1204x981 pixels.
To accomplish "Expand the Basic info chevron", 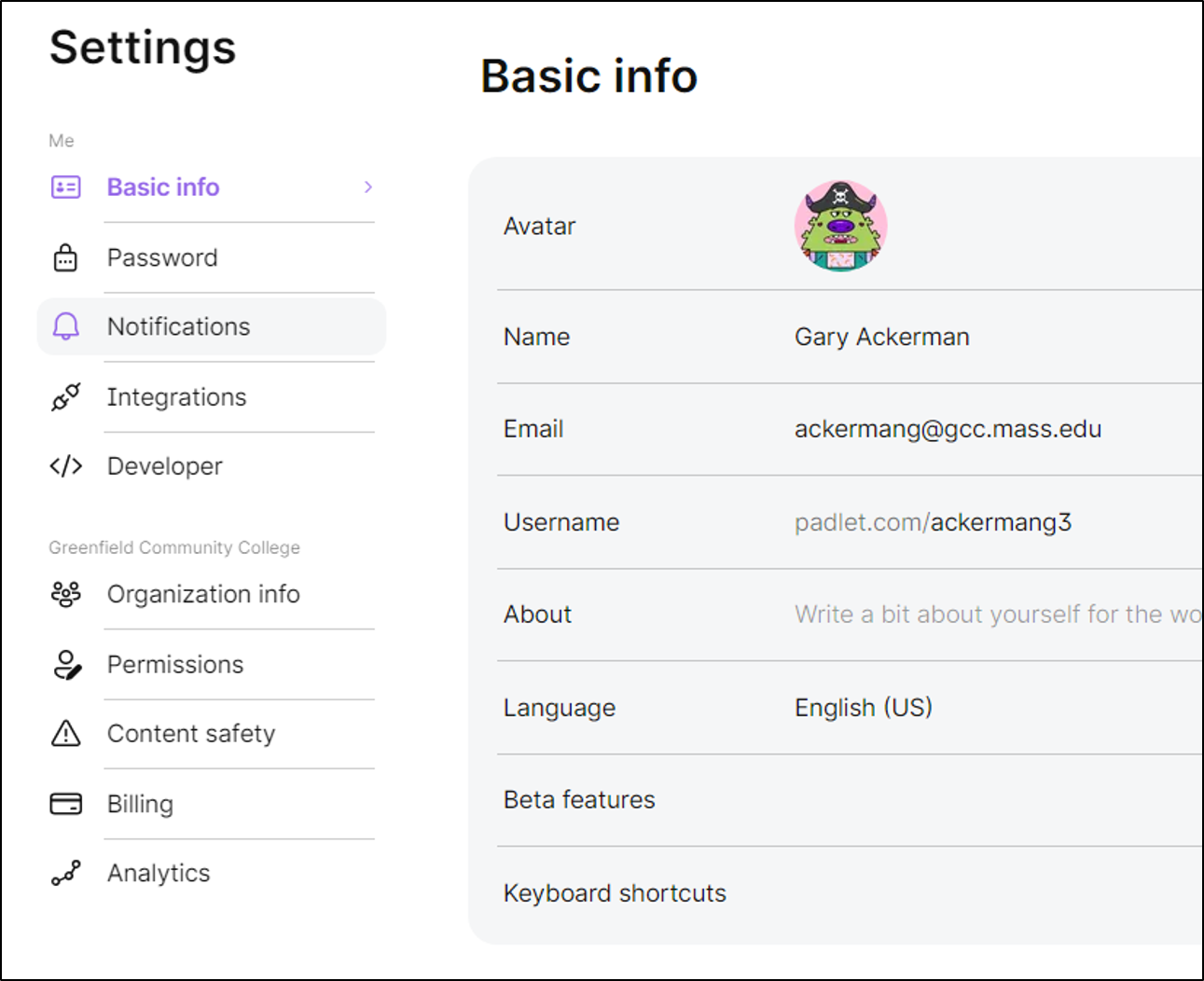I will point(367,187).
